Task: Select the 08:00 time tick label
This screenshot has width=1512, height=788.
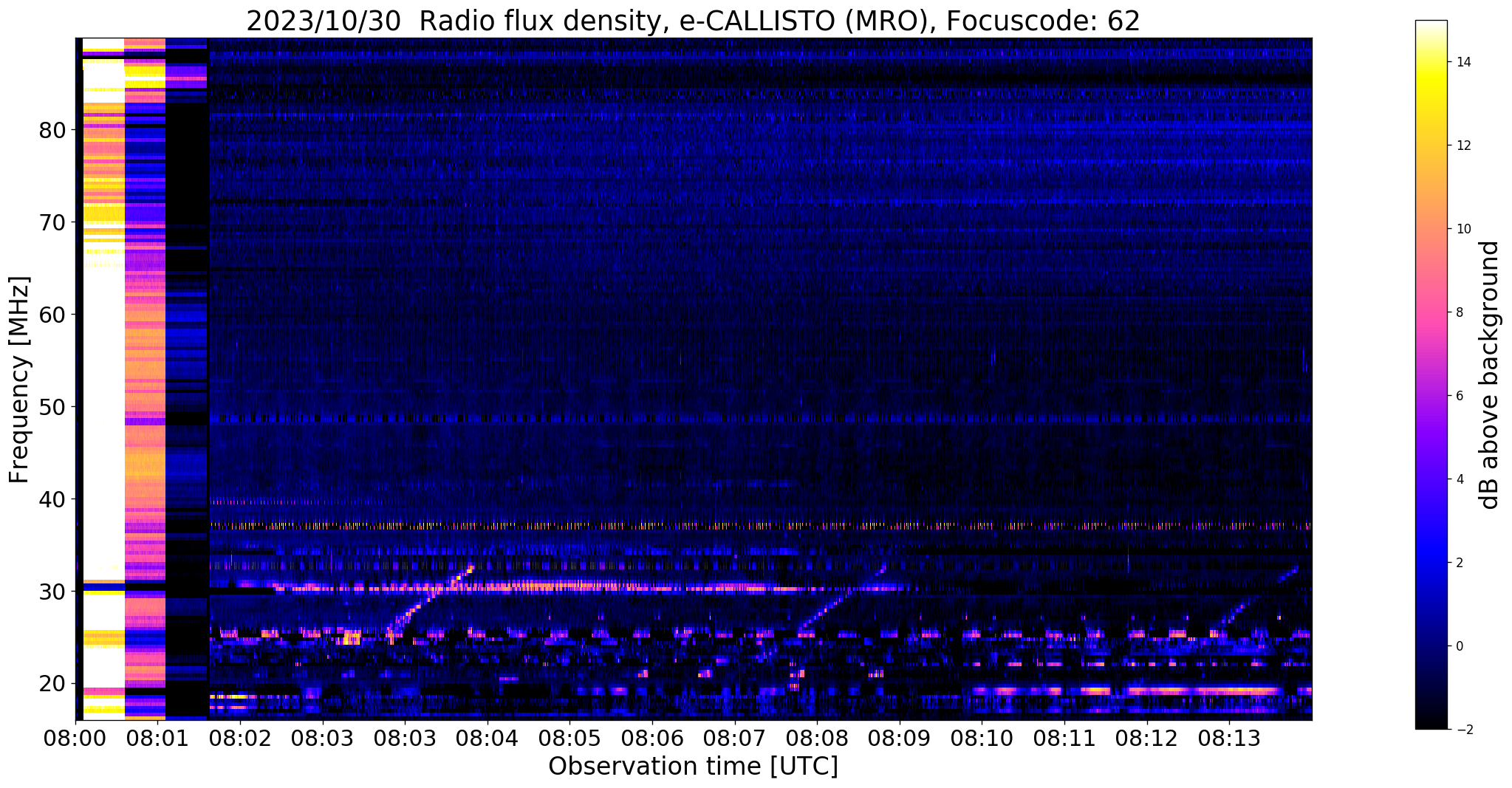Action: (x=75, y=739)
